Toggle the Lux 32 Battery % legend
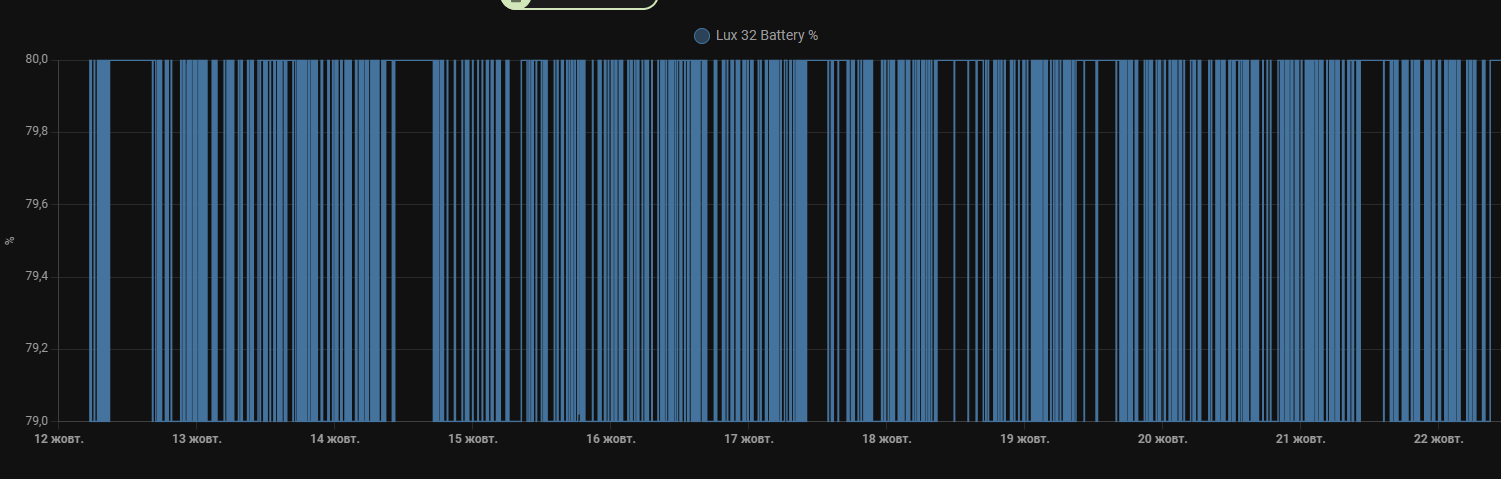This screenshot has height=479, width=1501. click(756, 36)
